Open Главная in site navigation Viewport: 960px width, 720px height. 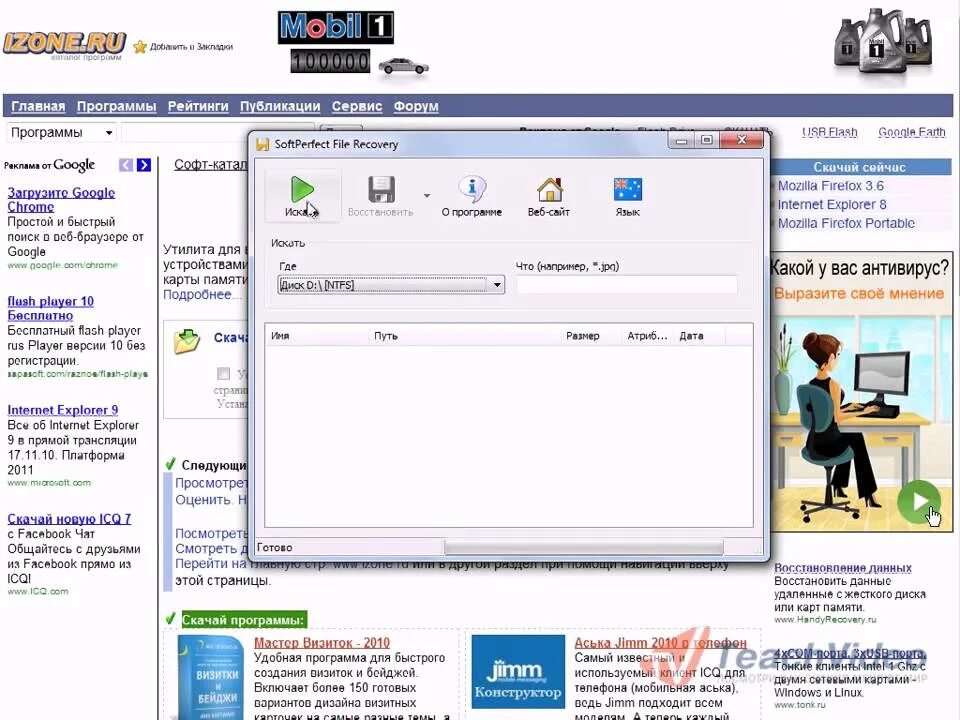[38, 106]
